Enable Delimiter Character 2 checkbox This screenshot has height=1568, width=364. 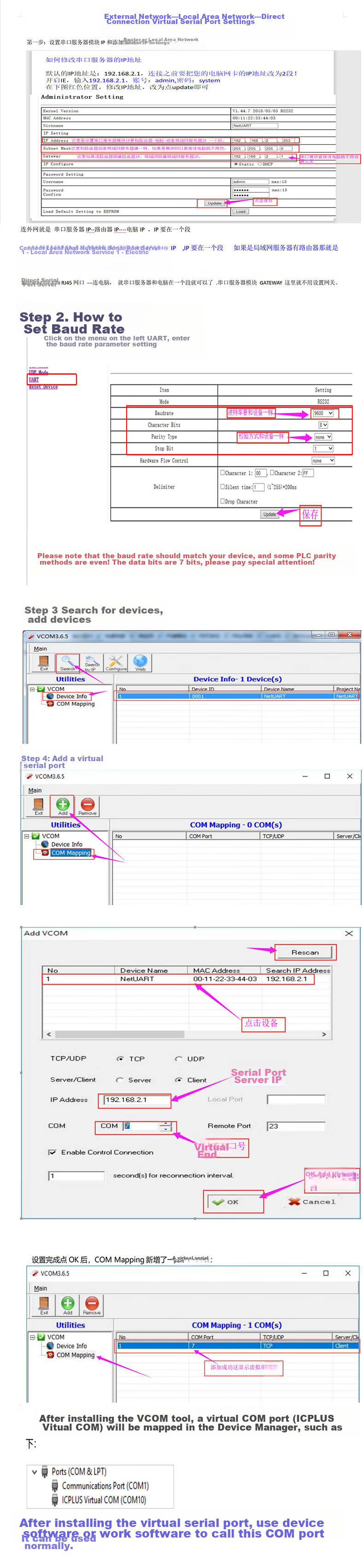272,472
